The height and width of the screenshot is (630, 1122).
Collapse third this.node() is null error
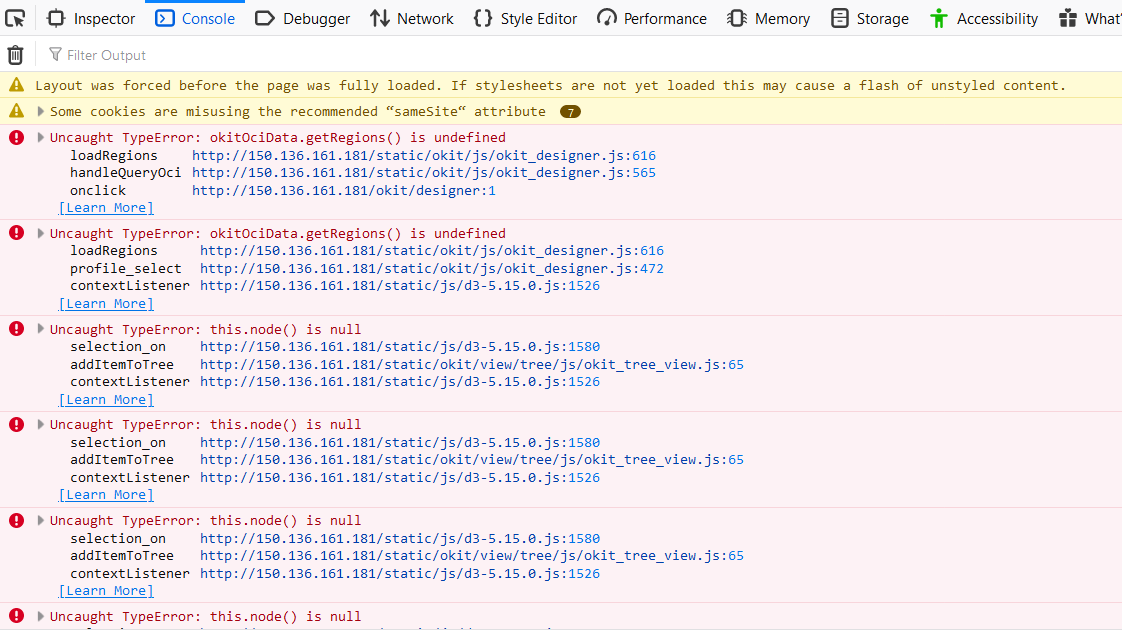(x=41, y=520)
